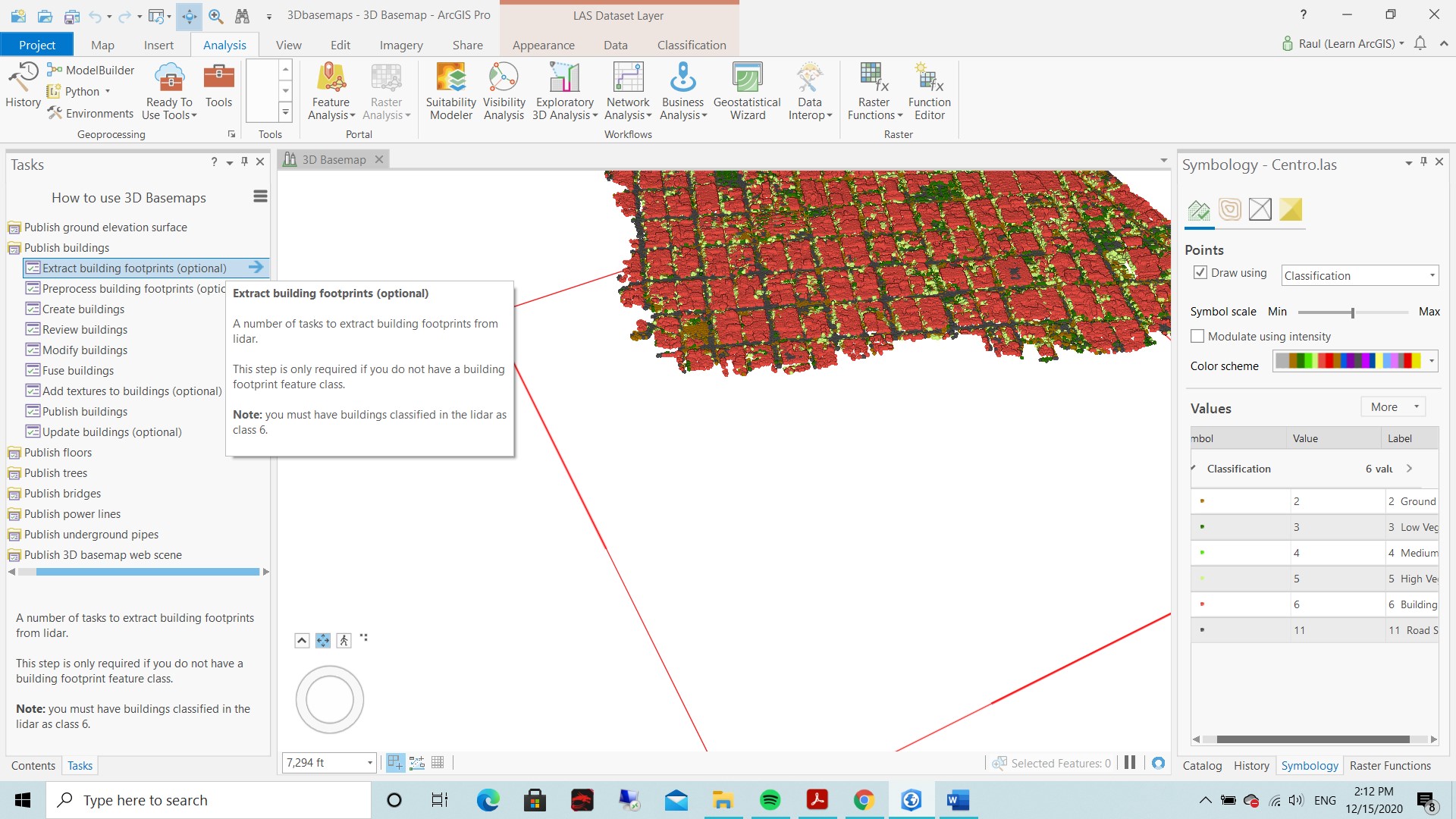Open the Suitability Modeler tool
The width and height of the screenshot is (1456, 819).
450,91
